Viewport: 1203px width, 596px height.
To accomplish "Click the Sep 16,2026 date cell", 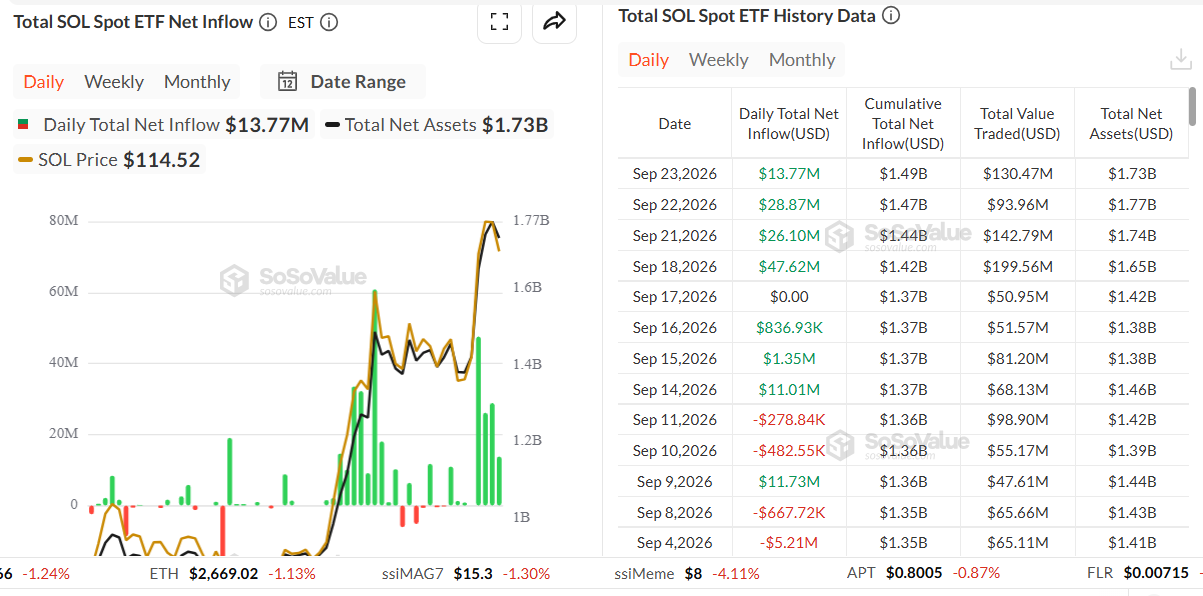I will click(x=675, y=328).
